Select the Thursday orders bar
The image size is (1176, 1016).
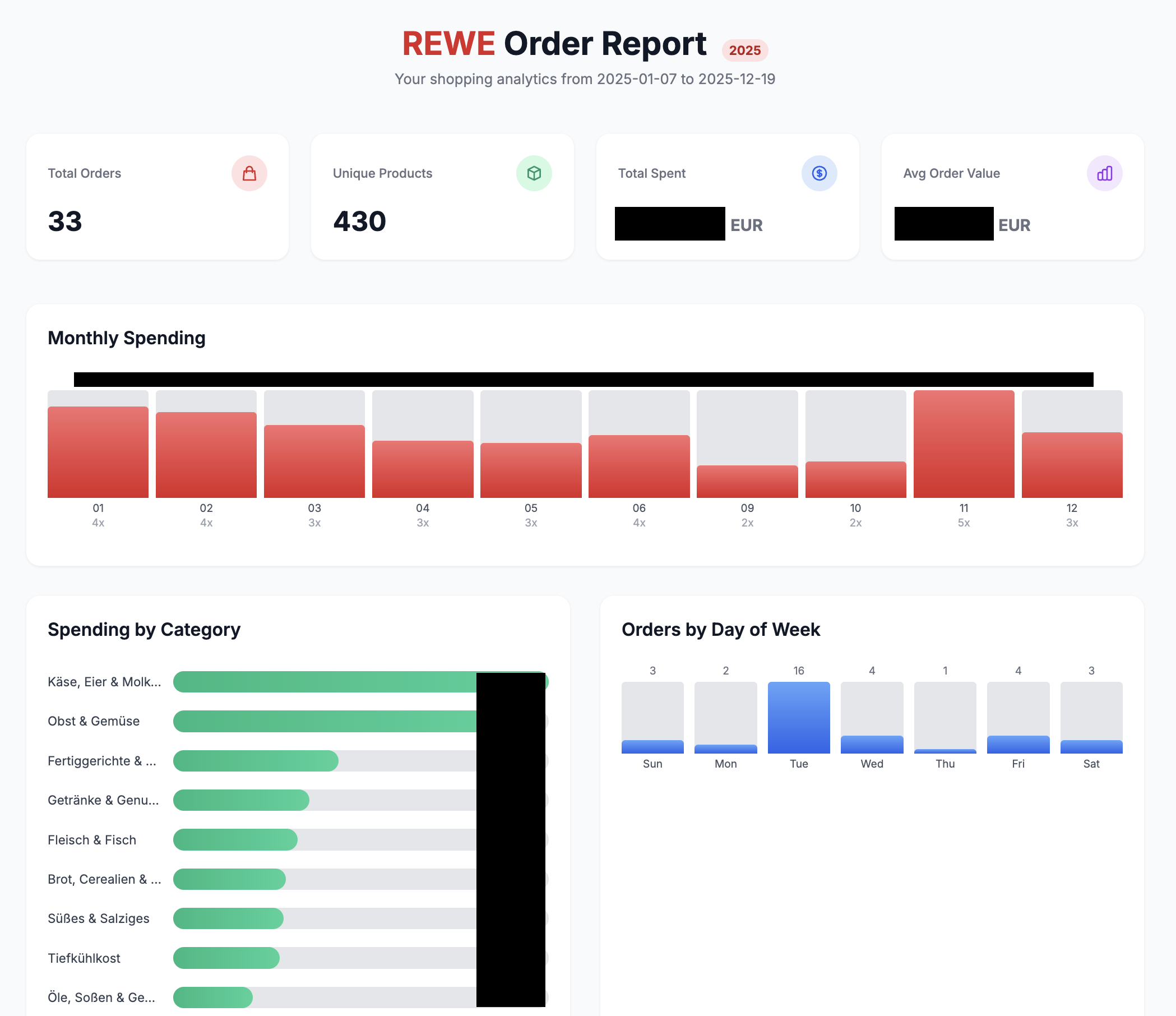click(945, 750)
